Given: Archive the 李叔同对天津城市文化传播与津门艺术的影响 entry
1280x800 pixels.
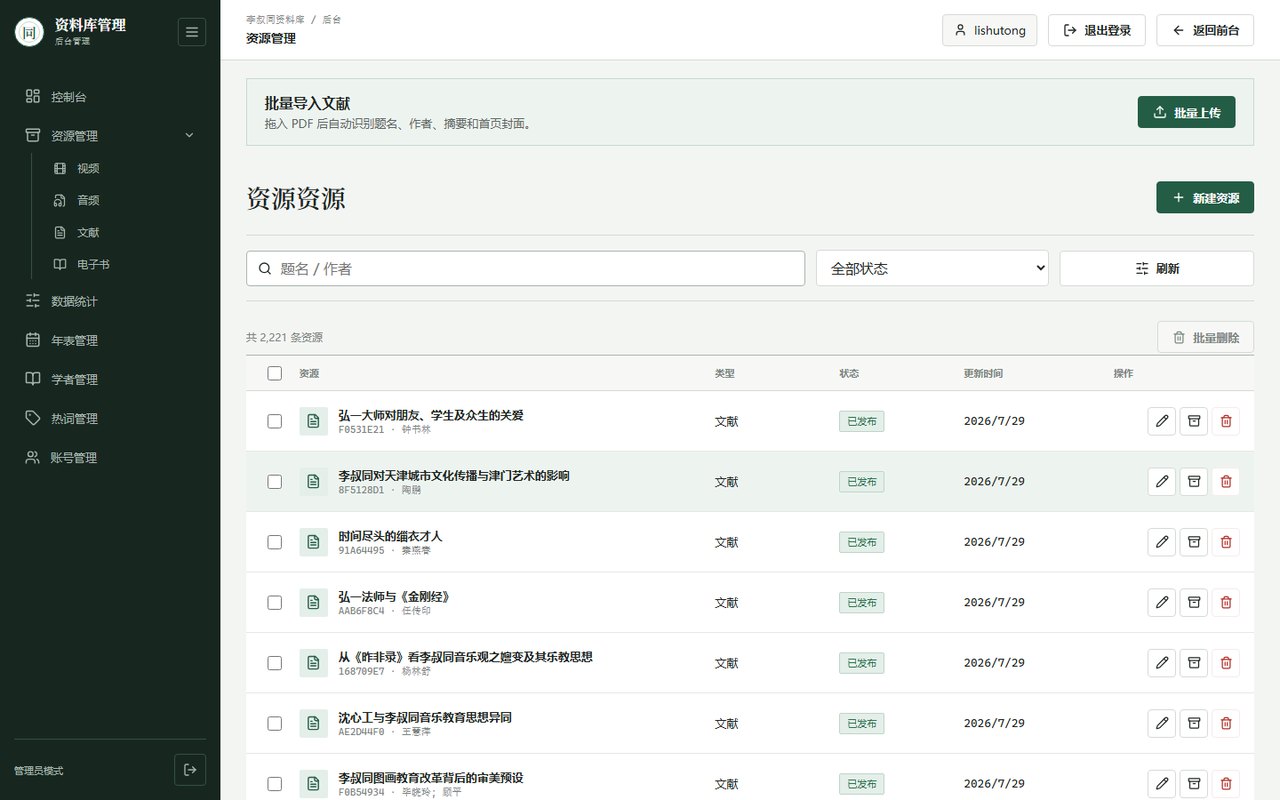Looking at the screenshot, I should [x=1194, y=482].
